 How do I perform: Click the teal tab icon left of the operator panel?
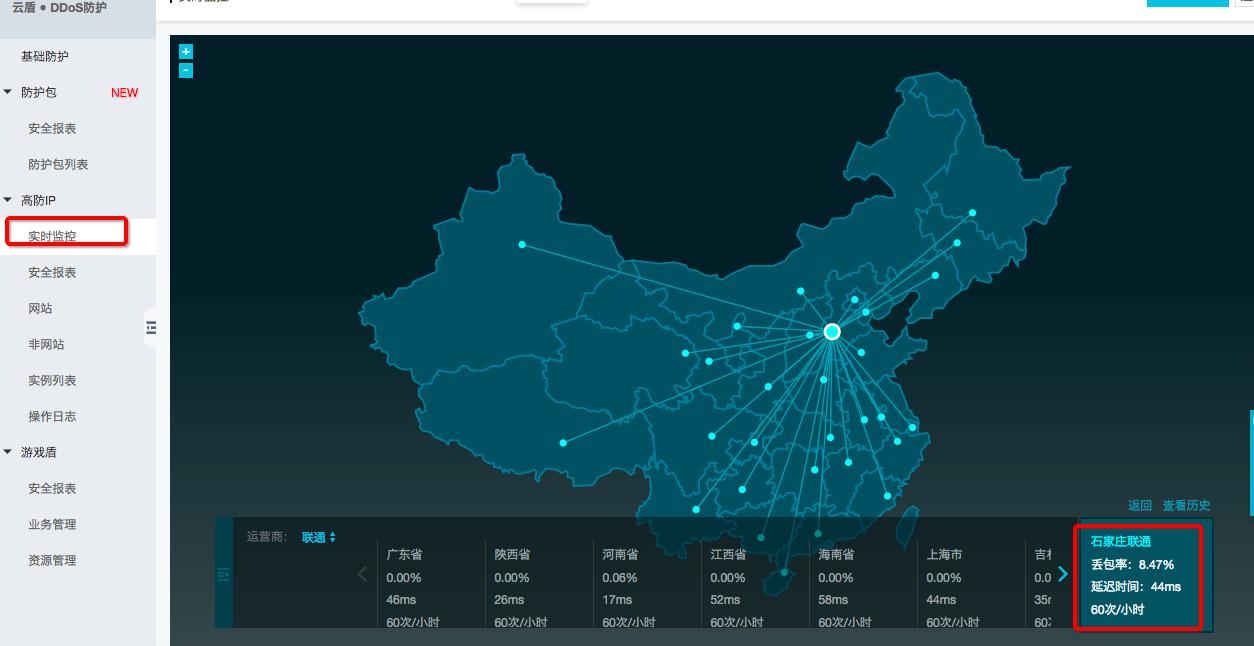(224, 575)
